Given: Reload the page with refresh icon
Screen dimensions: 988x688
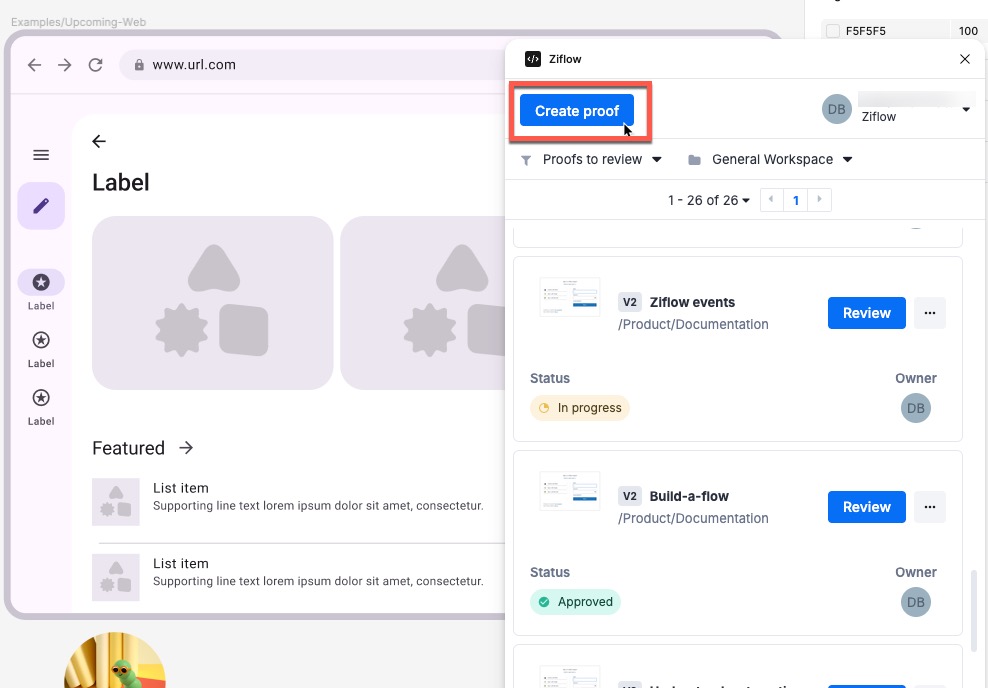Looking at the screenshot, I should [x=96, y=65].
